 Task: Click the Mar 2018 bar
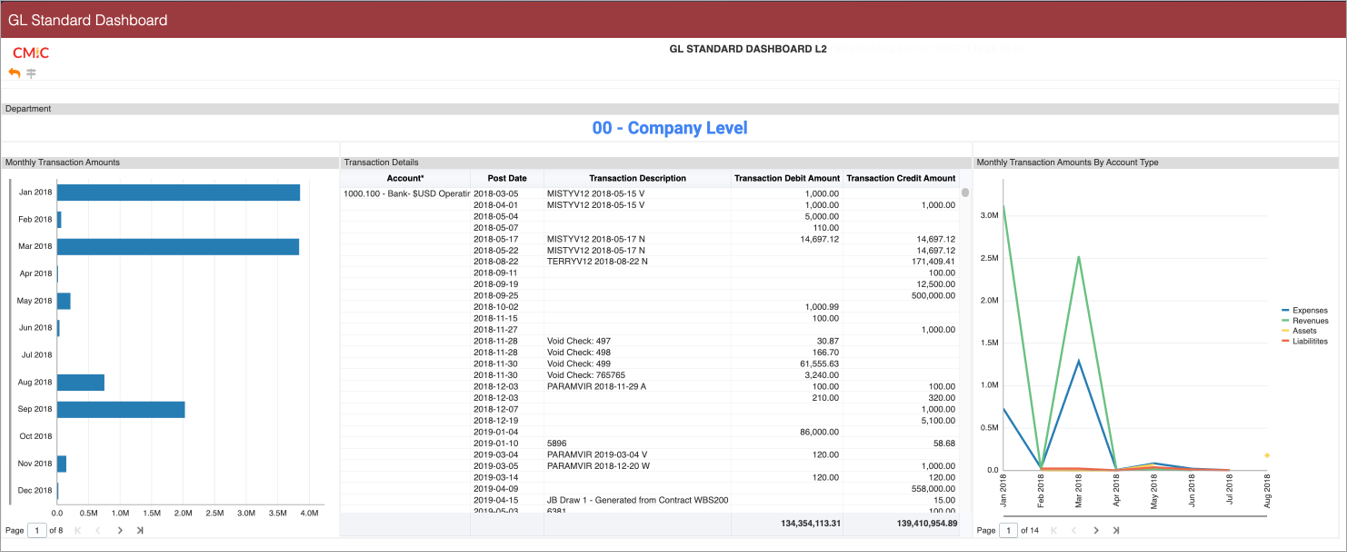[178, 246]
